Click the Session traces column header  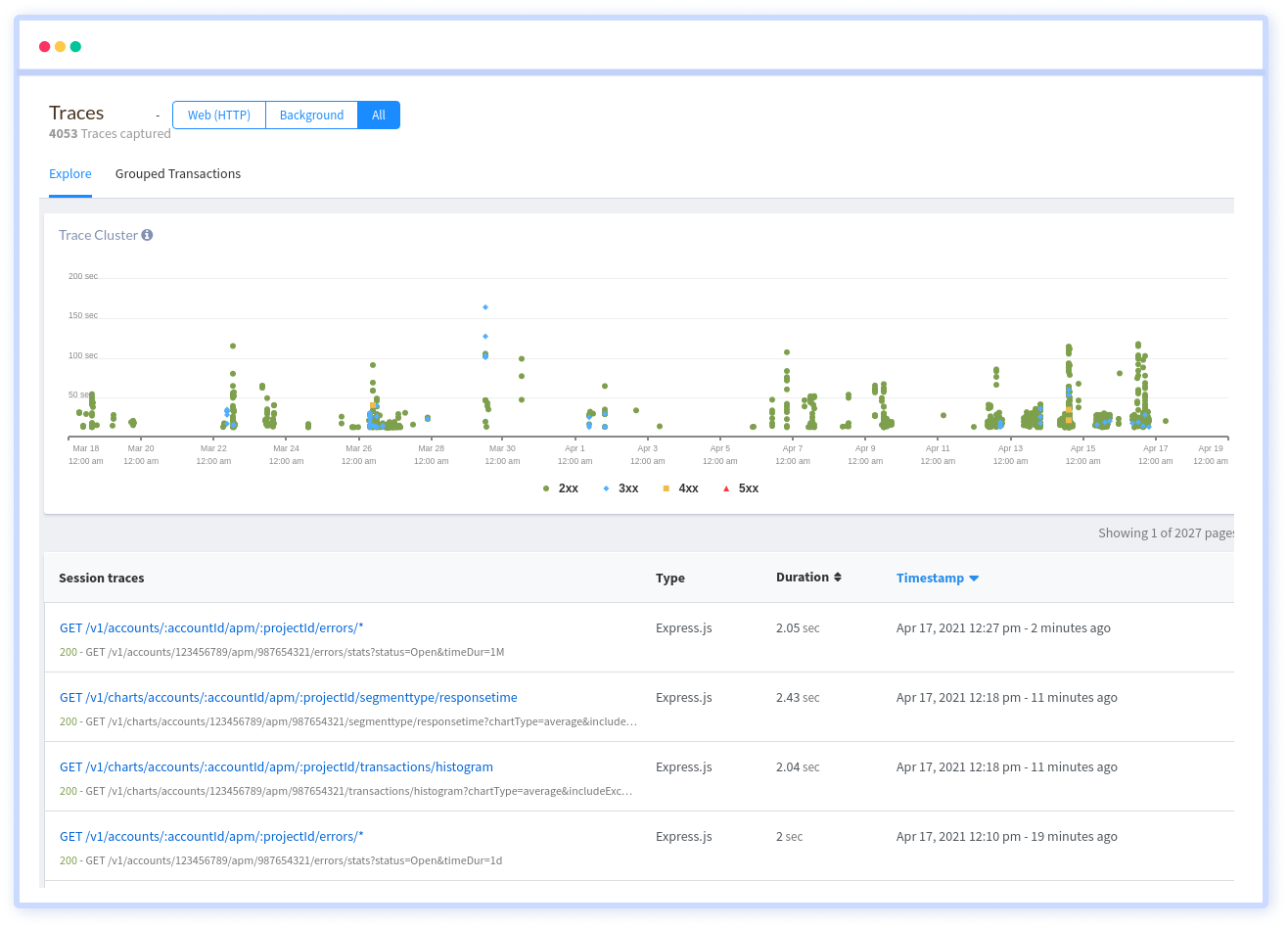point(102,578)
